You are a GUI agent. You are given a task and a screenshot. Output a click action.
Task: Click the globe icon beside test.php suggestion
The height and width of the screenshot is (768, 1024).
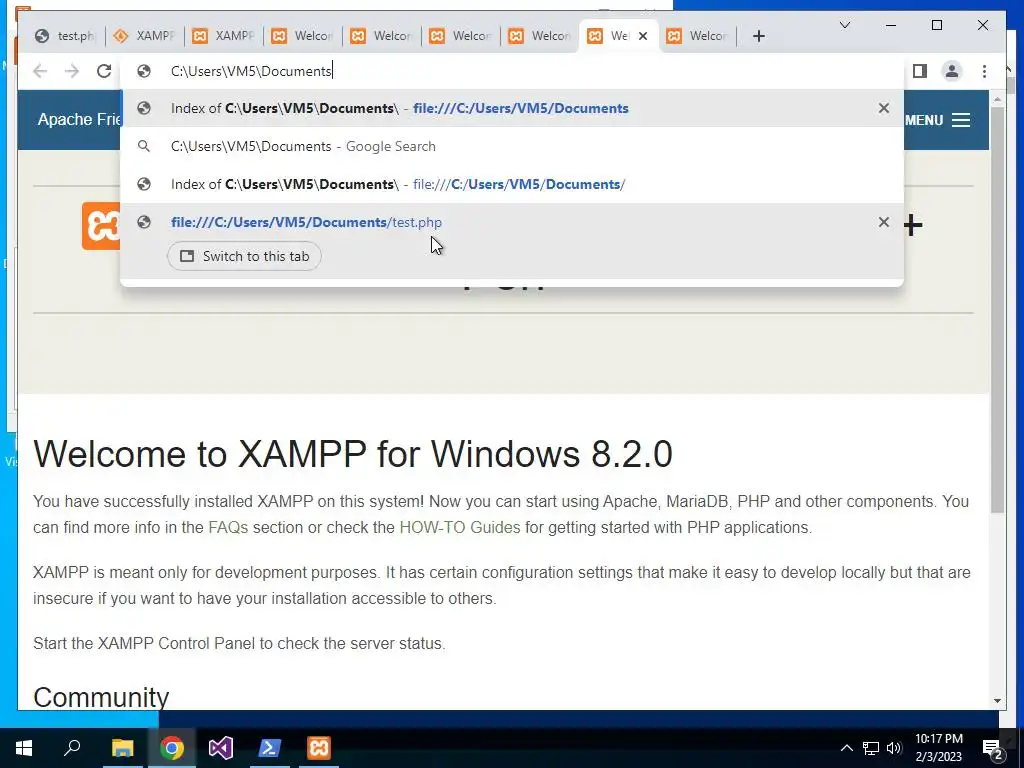click(144, 222)
